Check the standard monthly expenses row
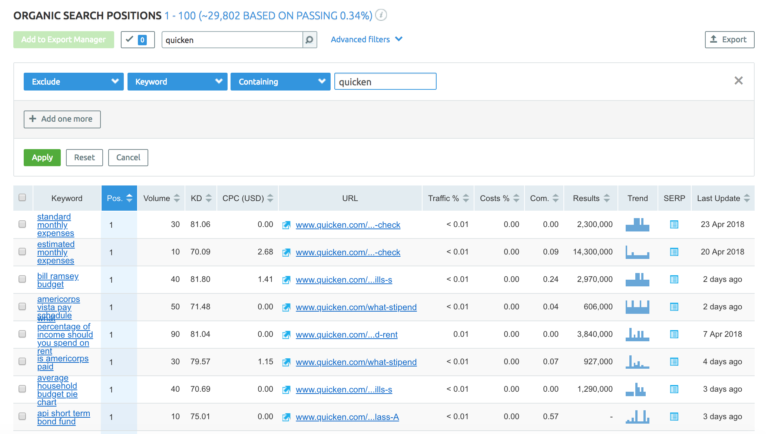768x434 pixels. 22,224
